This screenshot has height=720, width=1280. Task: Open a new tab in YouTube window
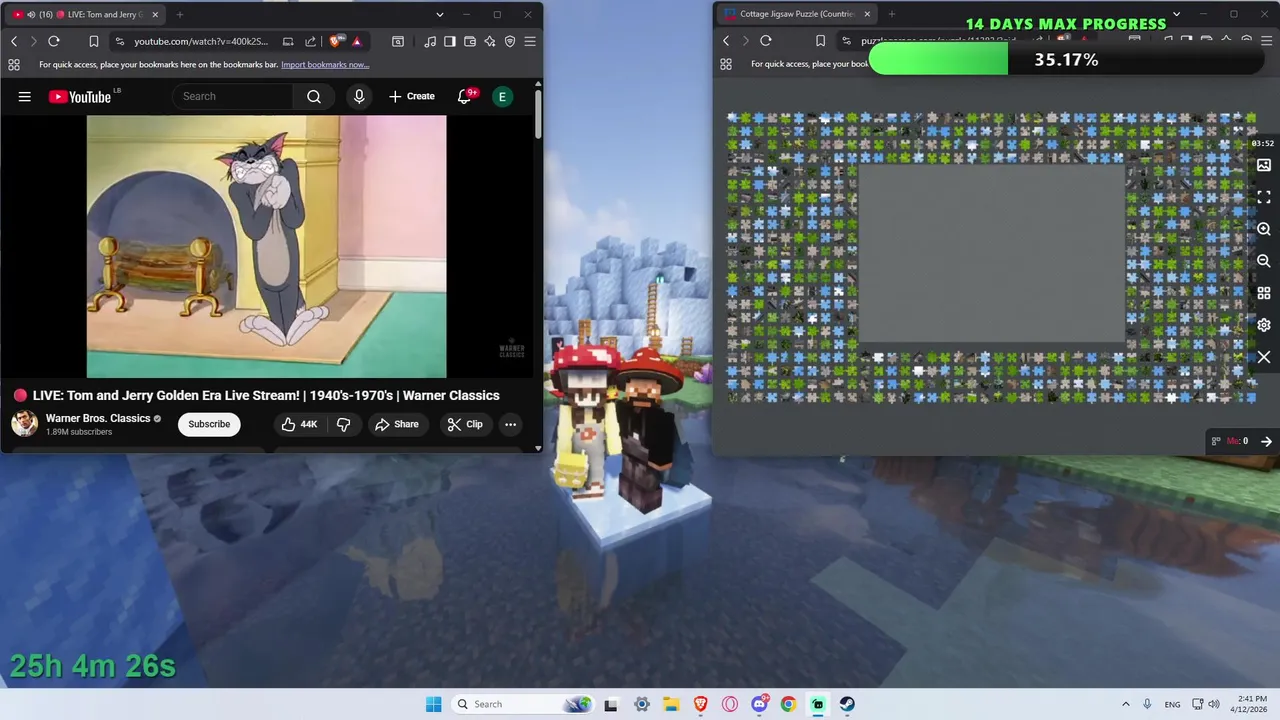point(180,14)
